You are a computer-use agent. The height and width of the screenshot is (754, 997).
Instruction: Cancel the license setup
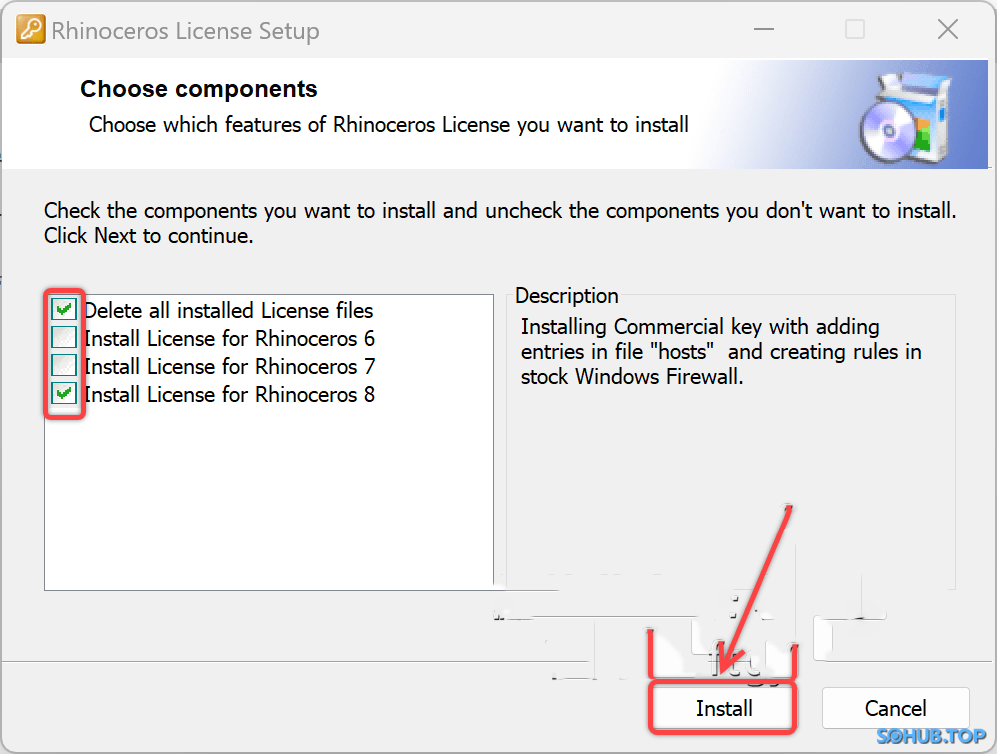(895, 708)
